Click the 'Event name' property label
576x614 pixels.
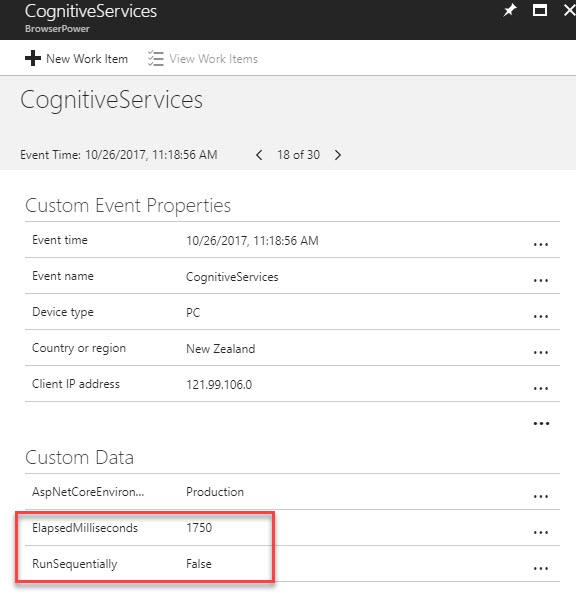pos(63,276)
